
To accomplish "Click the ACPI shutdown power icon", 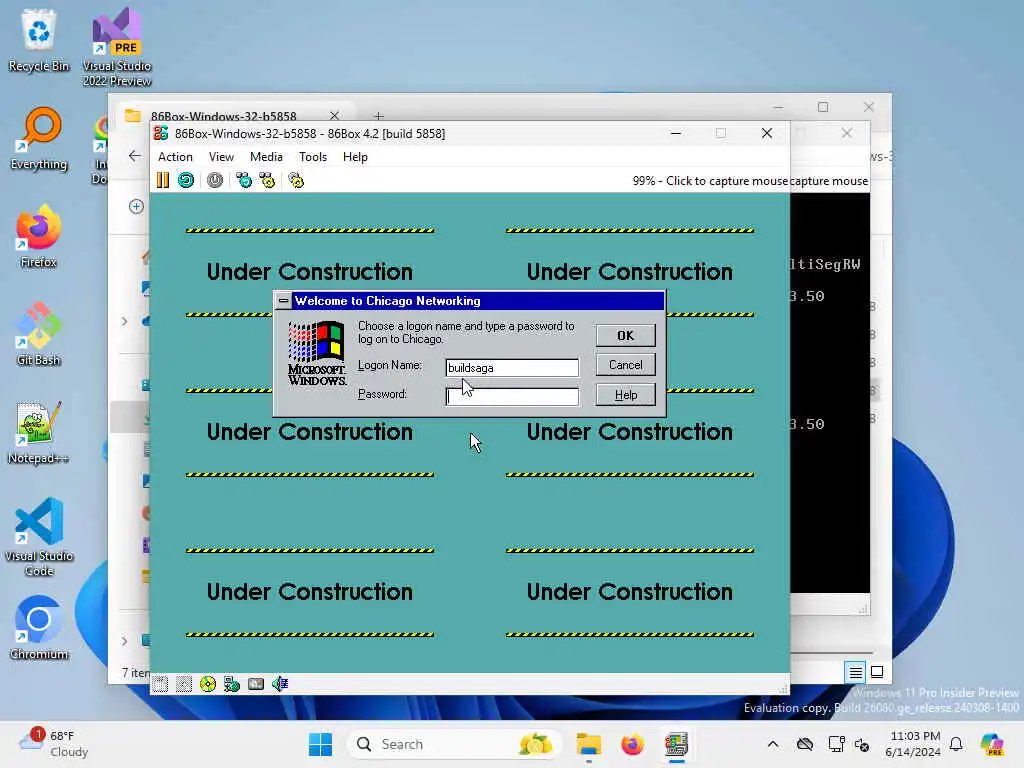I will tap(215, 180).
